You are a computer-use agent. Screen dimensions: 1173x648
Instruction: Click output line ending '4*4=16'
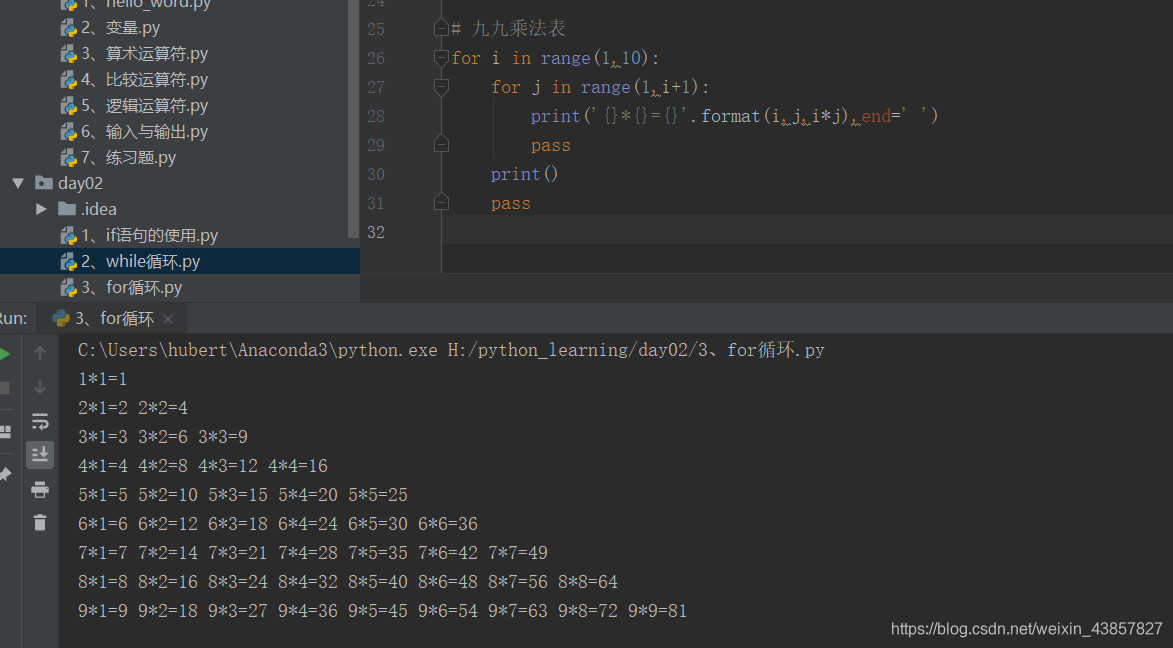pyautogui.click(x=203, y=466)
